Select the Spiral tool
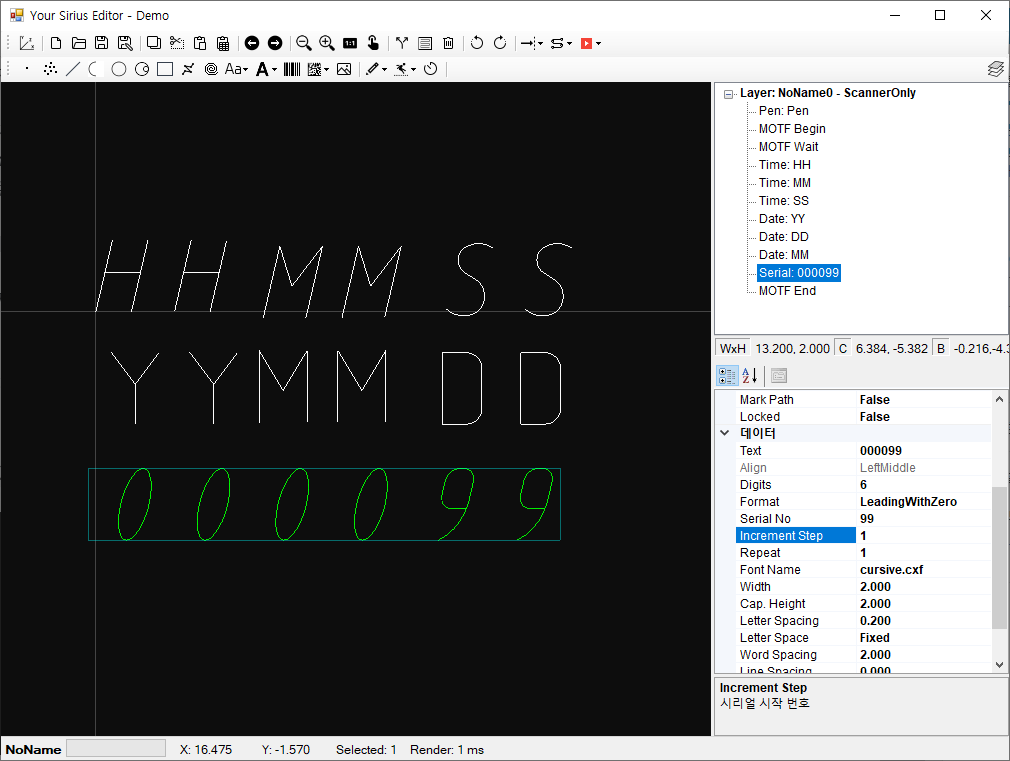The height and width of the screenshot is (761, 1010). (x=211, y=69)
